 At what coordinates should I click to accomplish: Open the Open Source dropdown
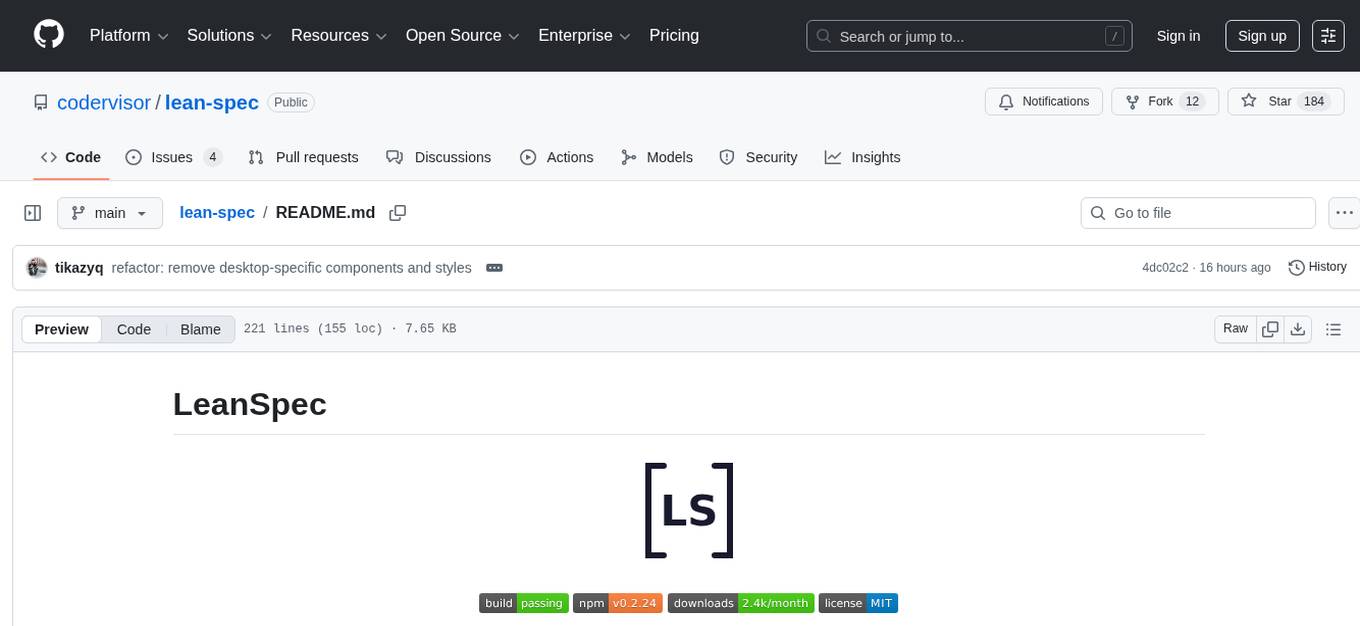pyautogui.click(x=462, y=35)
